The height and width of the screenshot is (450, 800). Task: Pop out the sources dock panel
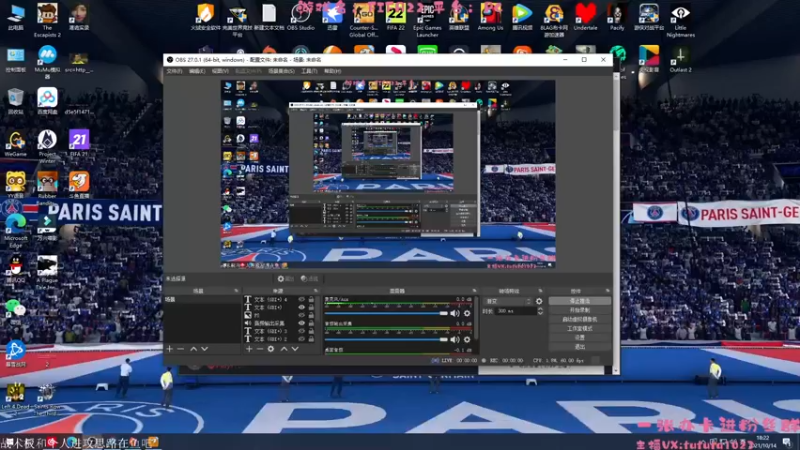pos(315,291)
